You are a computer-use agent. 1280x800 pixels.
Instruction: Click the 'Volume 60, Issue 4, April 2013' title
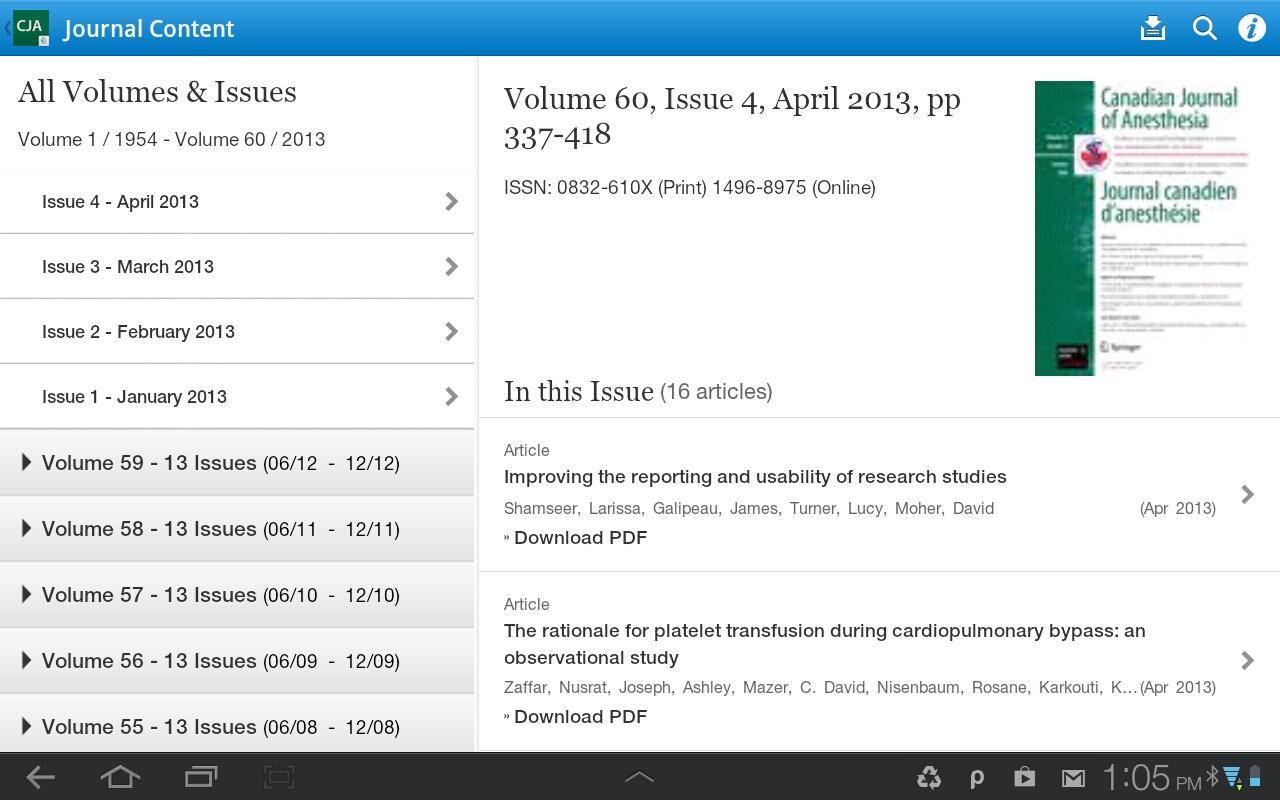pyautogui.click(x=732, y=117)
